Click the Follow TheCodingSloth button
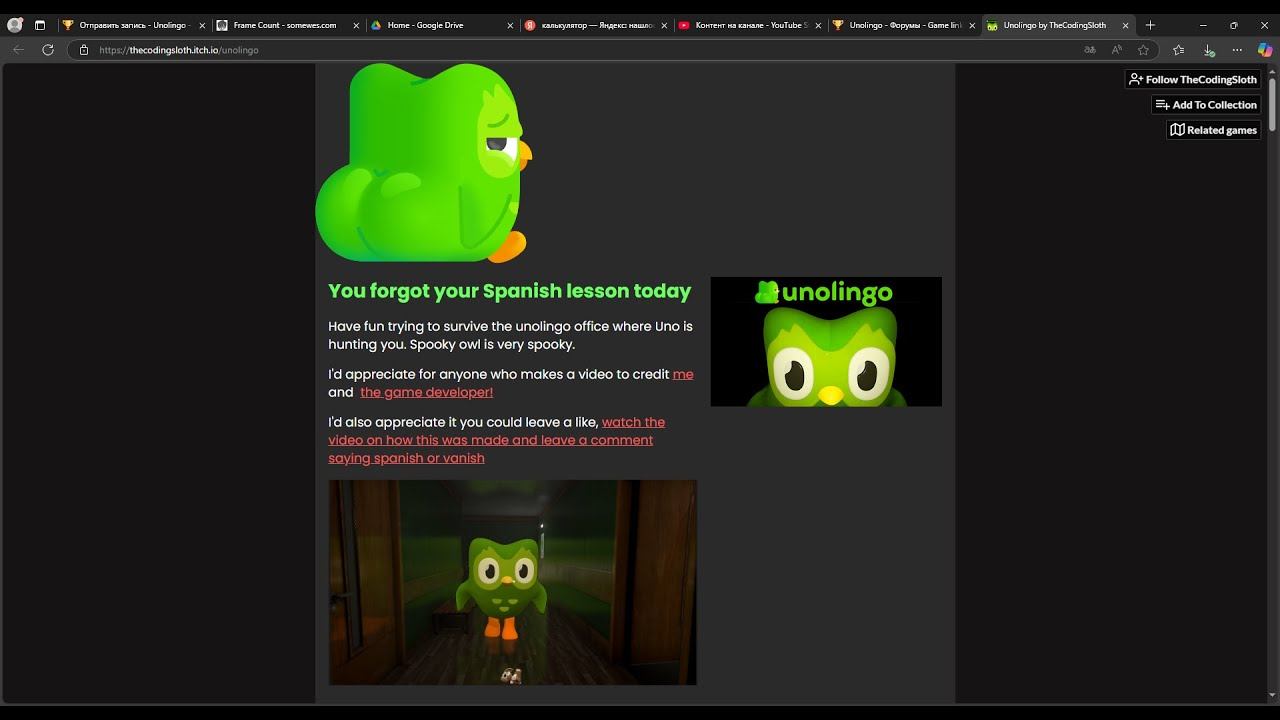Viewport: 1280px width, 720px height. click(x=1192, y=79)
